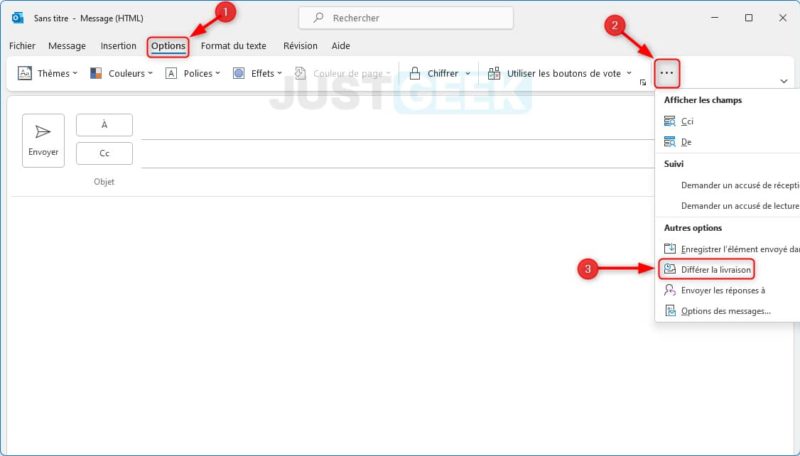The height and width of the screenshot is (456, 800).
Task: Click the À recipients button
Action: pyautogui.click(x=105, y=125)
